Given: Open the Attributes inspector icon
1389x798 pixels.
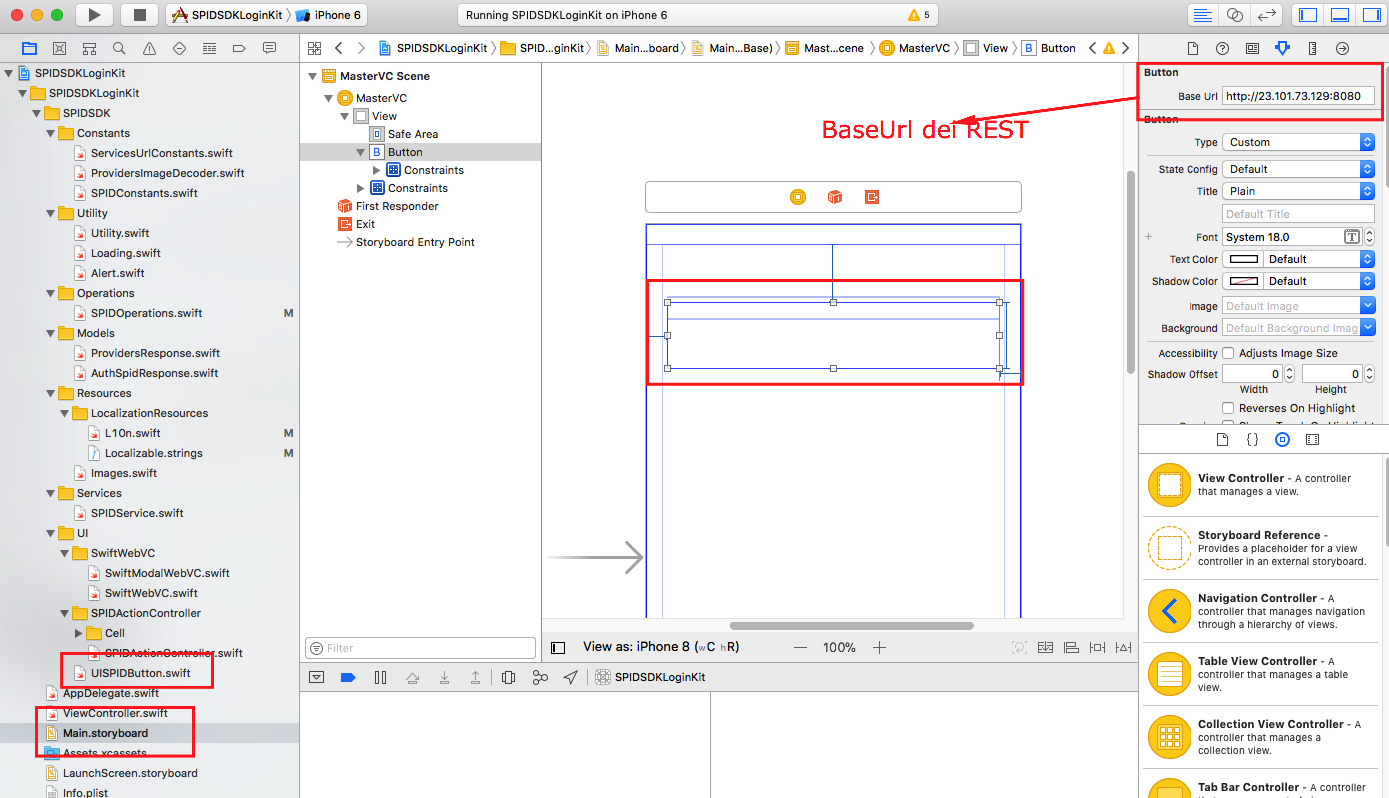Looking at the screenshot, I should click(1282, 48).
